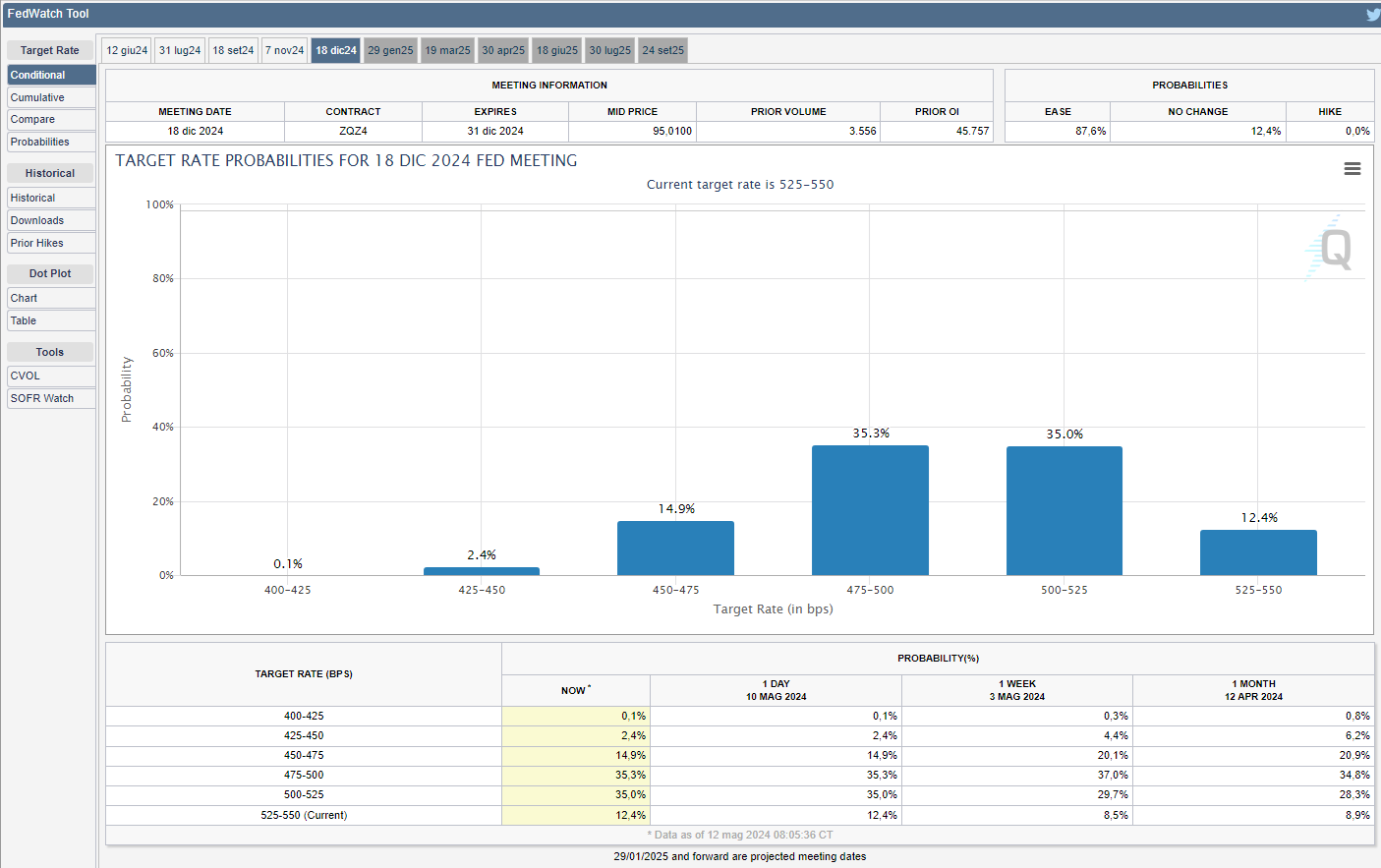This screenshot has width=1381, height=868.
Task: Click the QuikStrike Q logo watermark
Action: coord(1334,249)
